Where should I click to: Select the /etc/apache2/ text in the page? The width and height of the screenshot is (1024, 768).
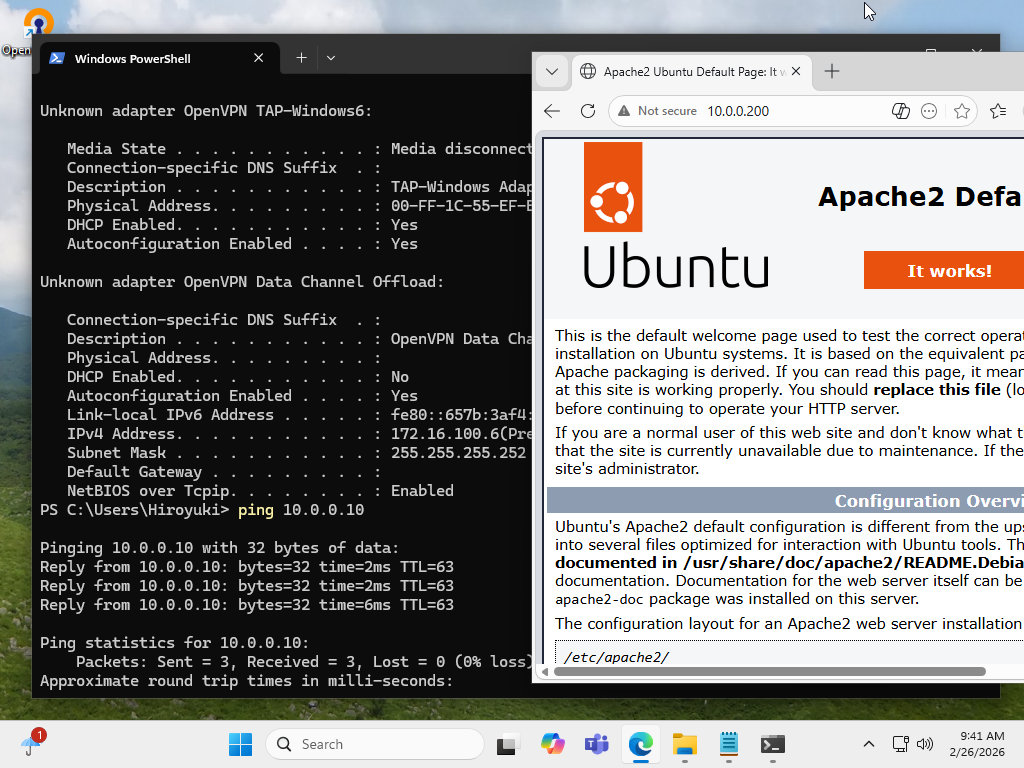tap(616, 657)
